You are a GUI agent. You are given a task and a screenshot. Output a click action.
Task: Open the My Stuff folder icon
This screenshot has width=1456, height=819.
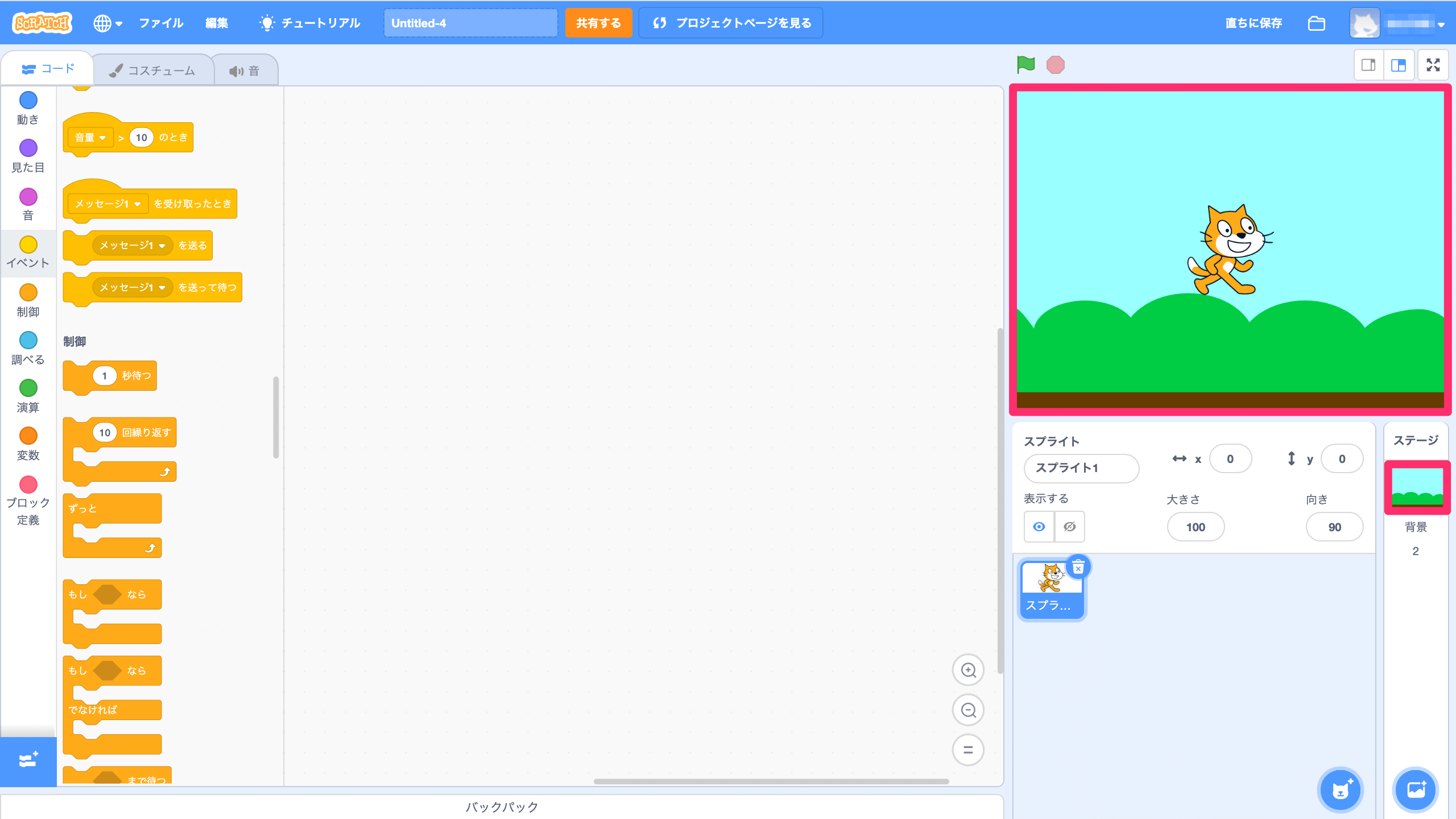(x=1316, y=23)
